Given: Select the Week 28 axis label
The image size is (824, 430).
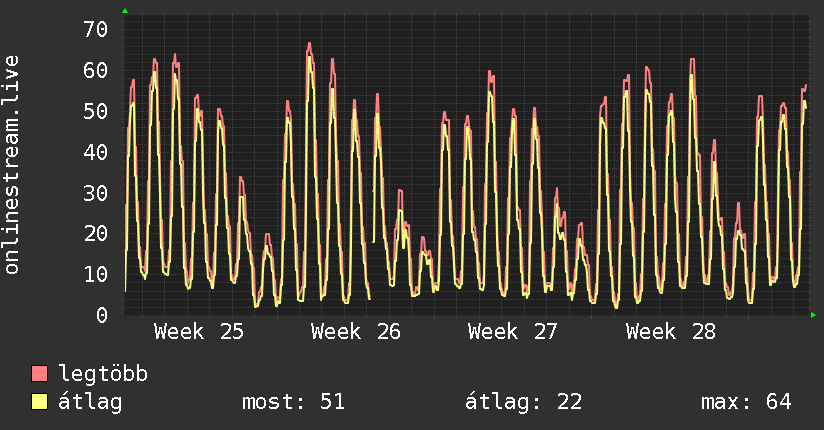Looking at the screenshot, I should (671, 332).
